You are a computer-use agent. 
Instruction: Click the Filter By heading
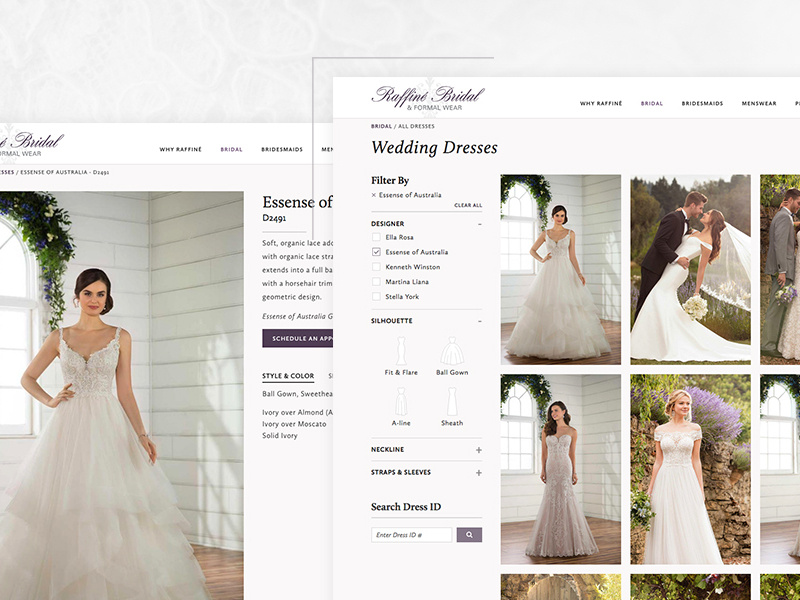[x=390, y=180]
